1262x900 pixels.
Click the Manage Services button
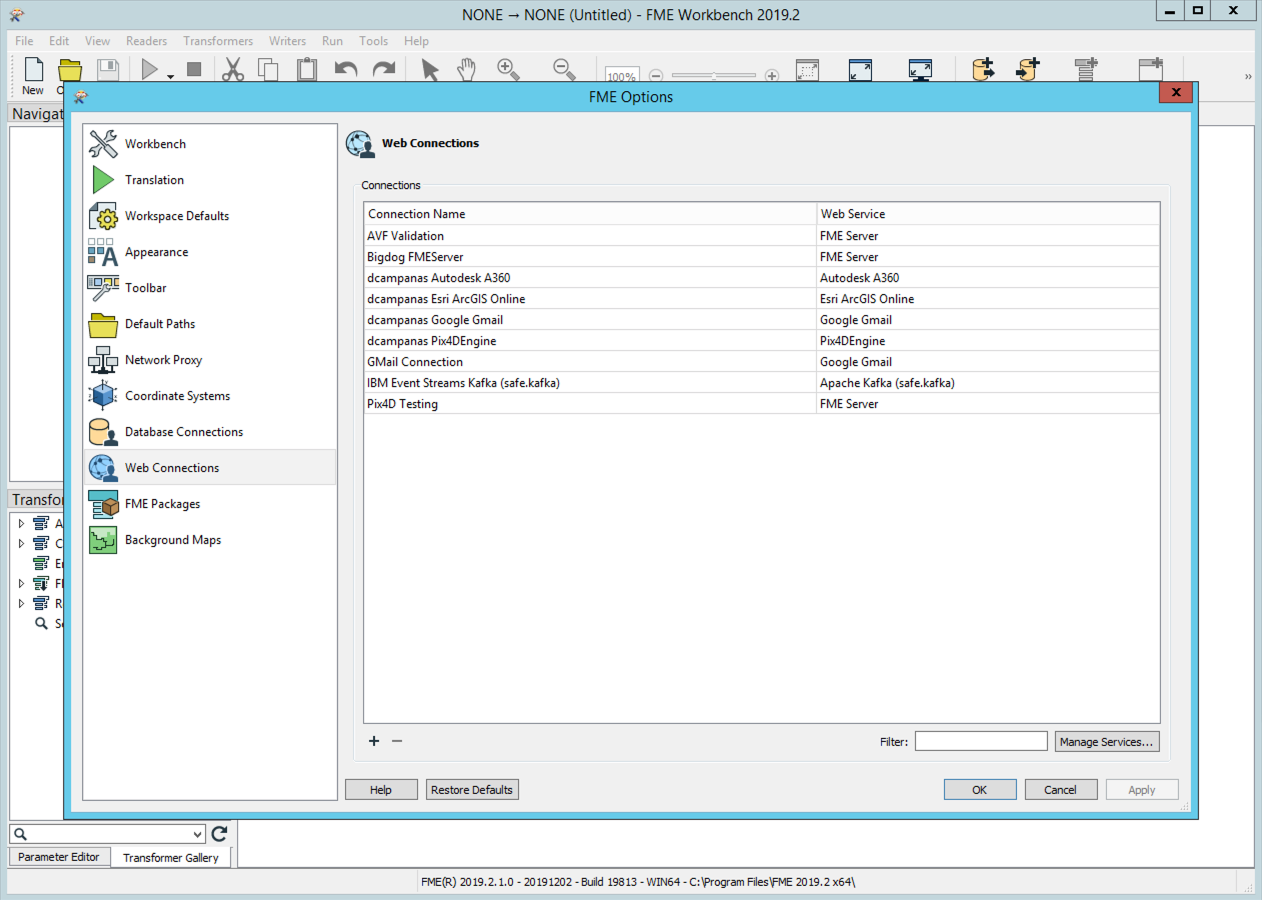1107,741
